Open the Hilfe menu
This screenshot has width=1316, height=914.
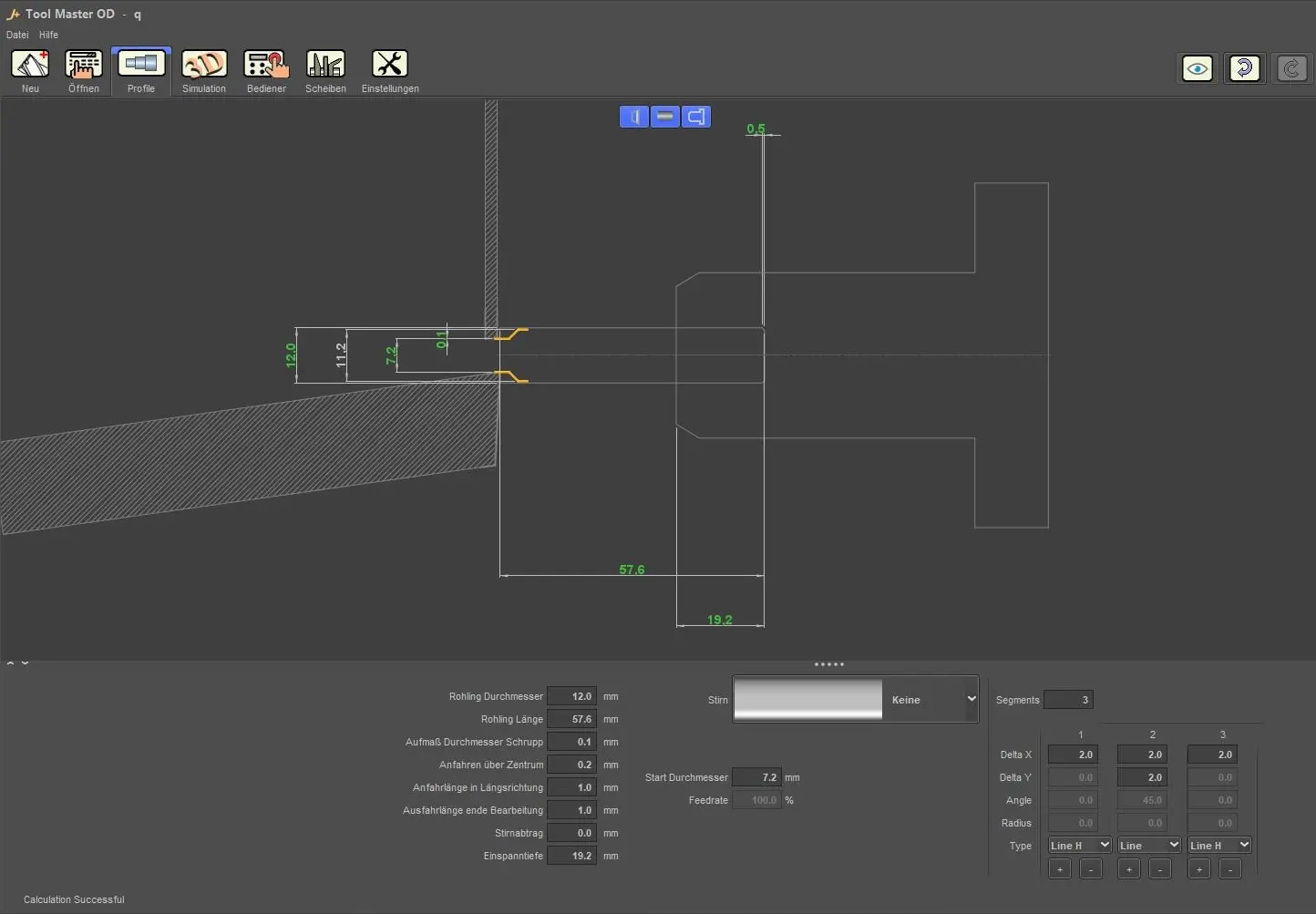pos(48,35)
